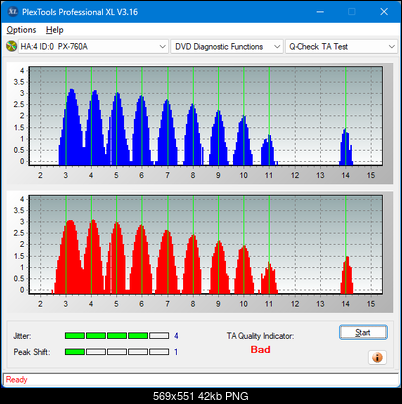Click the PlexTools XL app icon in title bar
The image size is (402, 404).
click(x=12, y=12)
